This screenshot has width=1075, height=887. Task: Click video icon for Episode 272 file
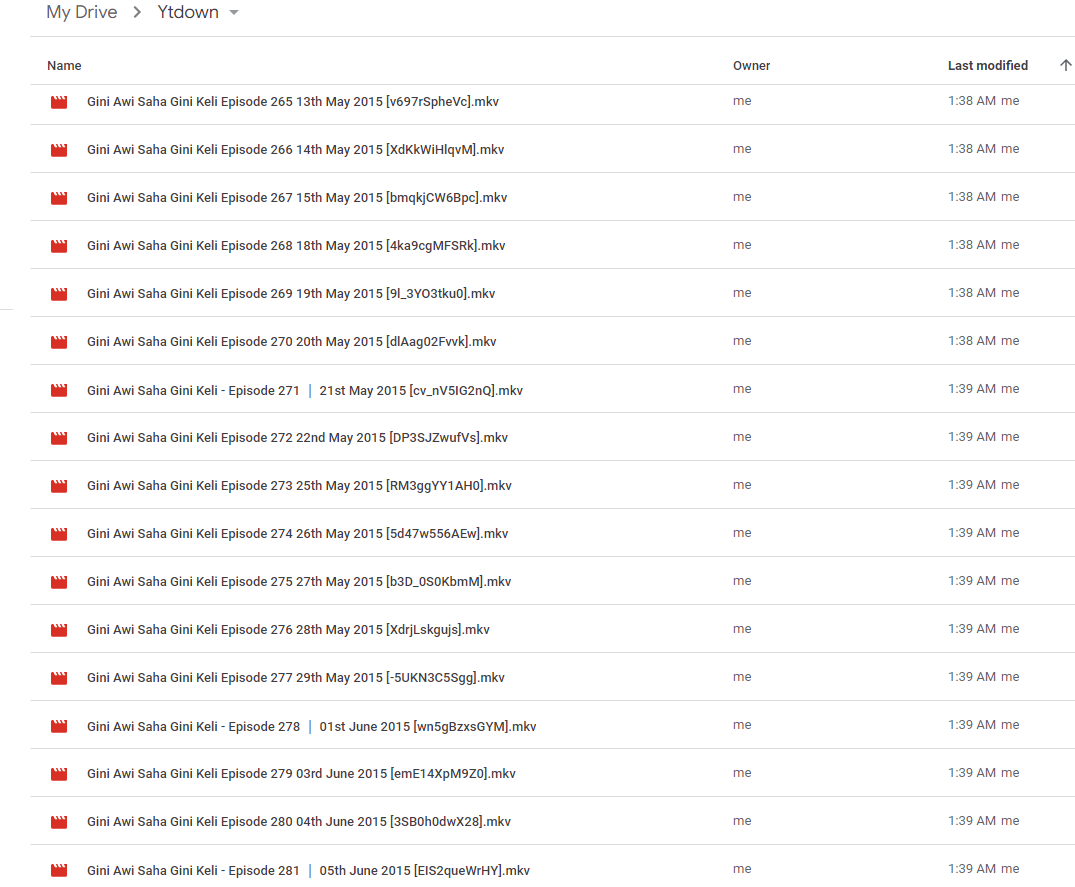60,438
